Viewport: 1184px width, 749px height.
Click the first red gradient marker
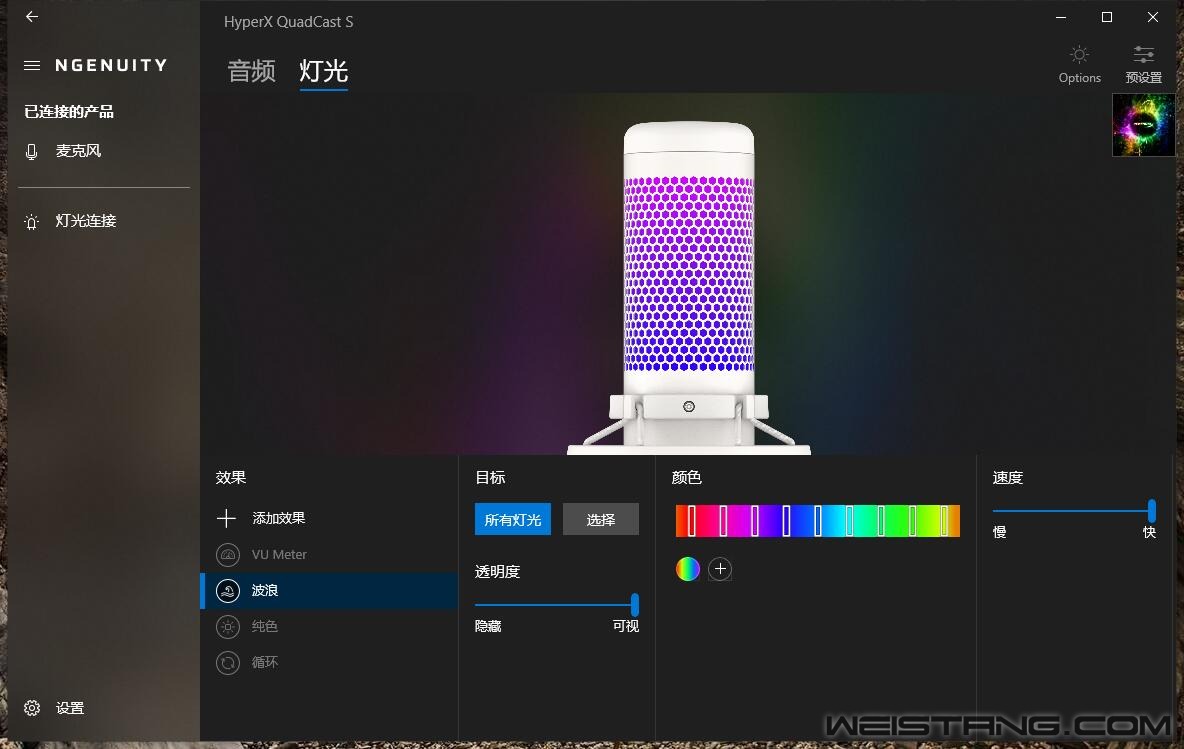pos(692,521)
